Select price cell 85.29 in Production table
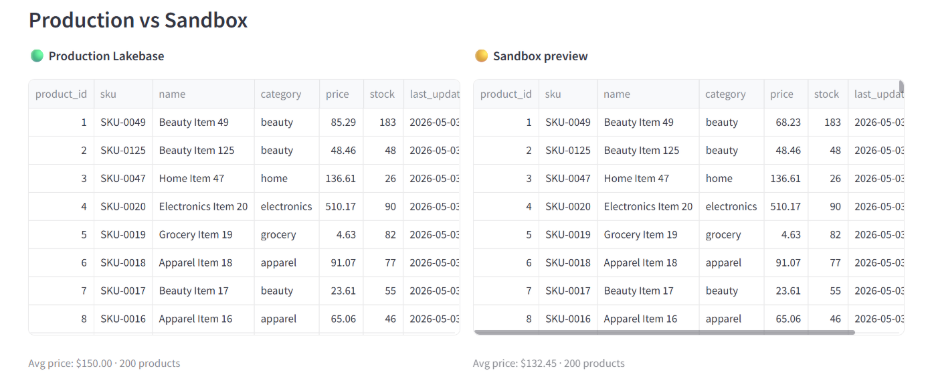 pos(341,122)
